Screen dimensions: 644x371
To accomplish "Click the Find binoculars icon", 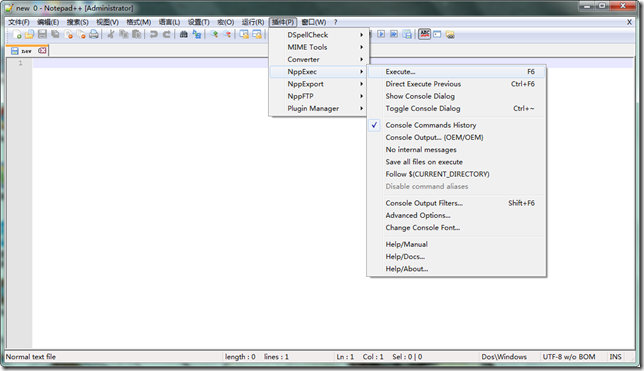I will (184, 35).
